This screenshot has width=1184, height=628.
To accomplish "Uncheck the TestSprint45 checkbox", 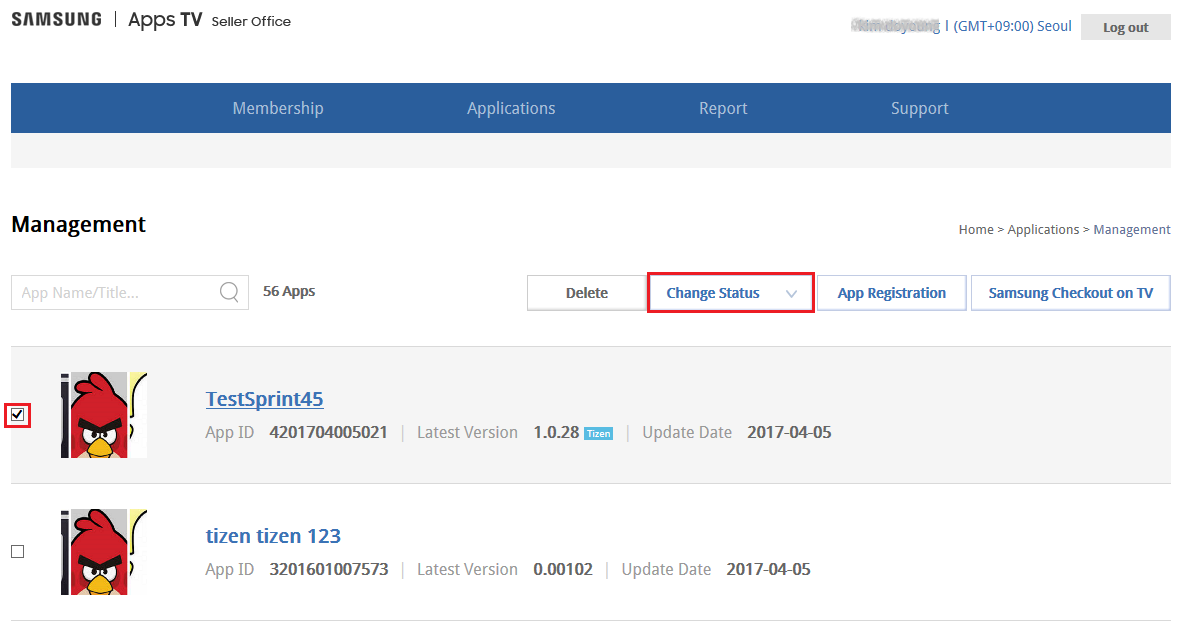I will [17, 415].
